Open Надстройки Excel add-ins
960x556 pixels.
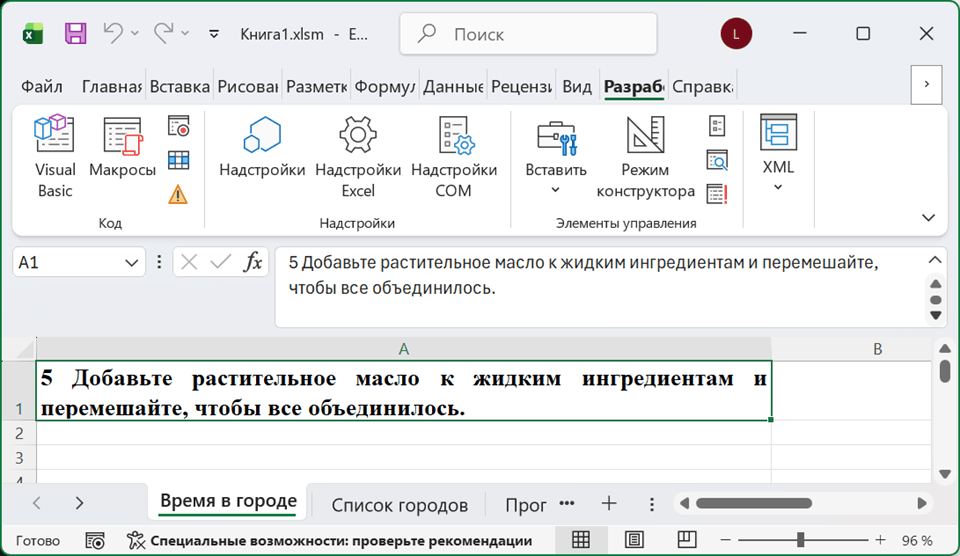click(x=358, y=156)
